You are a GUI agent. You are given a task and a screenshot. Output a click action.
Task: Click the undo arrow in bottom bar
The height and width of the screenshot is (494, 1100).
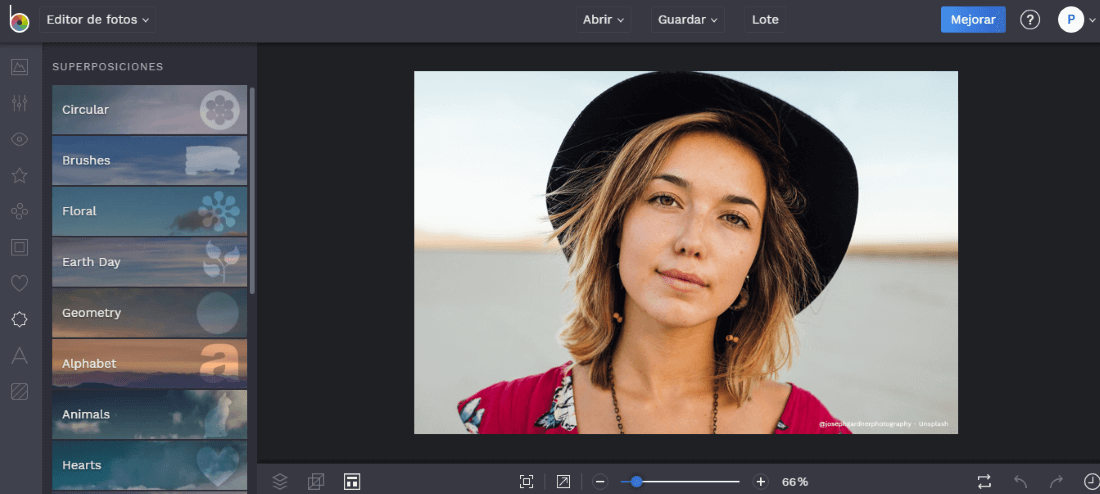1020,481
